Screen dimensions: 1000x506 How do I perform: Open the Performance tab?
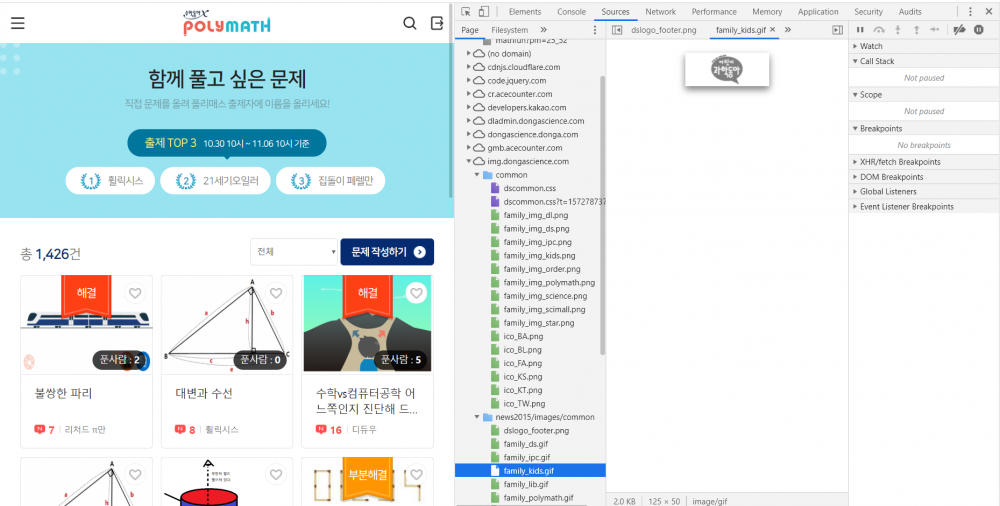[714, 11]
